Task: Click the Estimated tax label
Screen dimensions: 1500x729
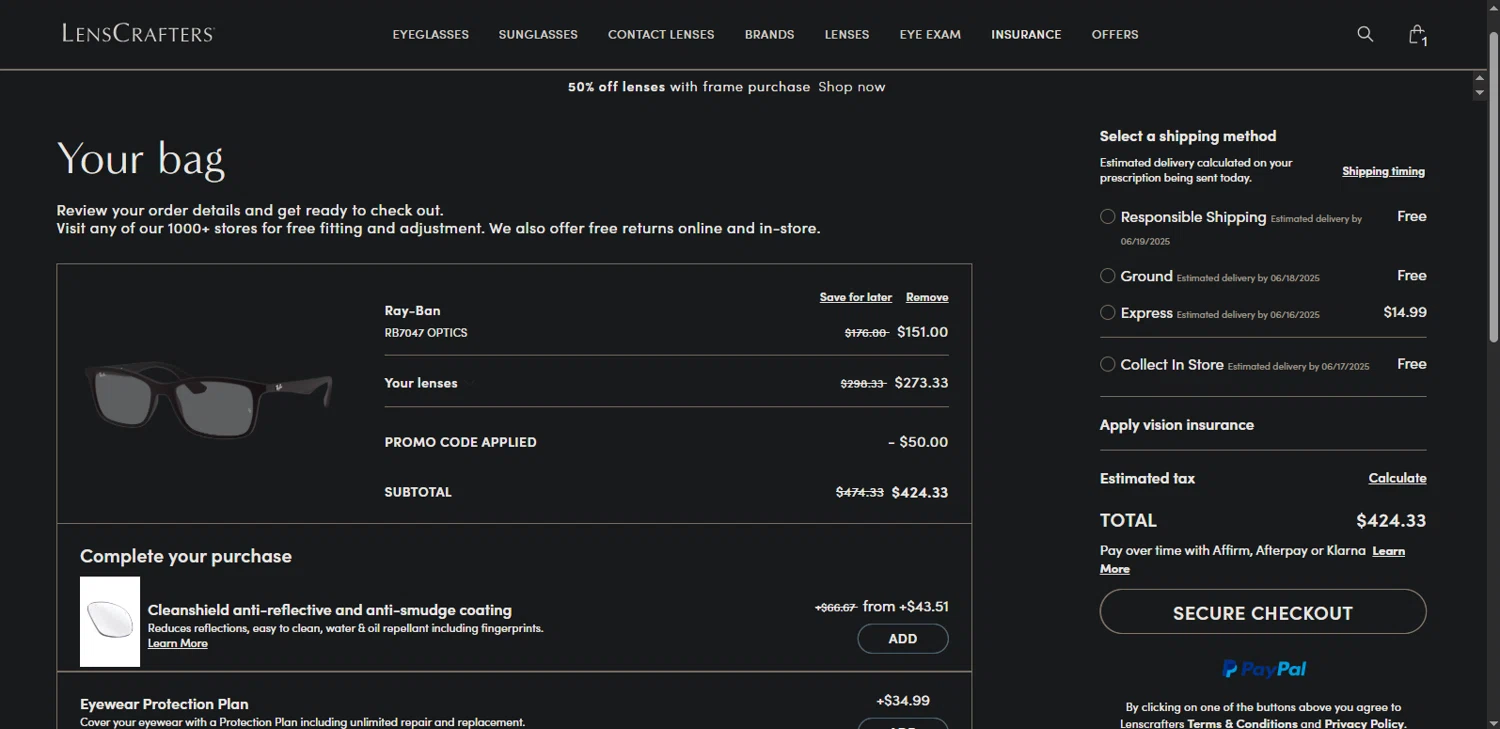Action: (x=1147, y=478)
